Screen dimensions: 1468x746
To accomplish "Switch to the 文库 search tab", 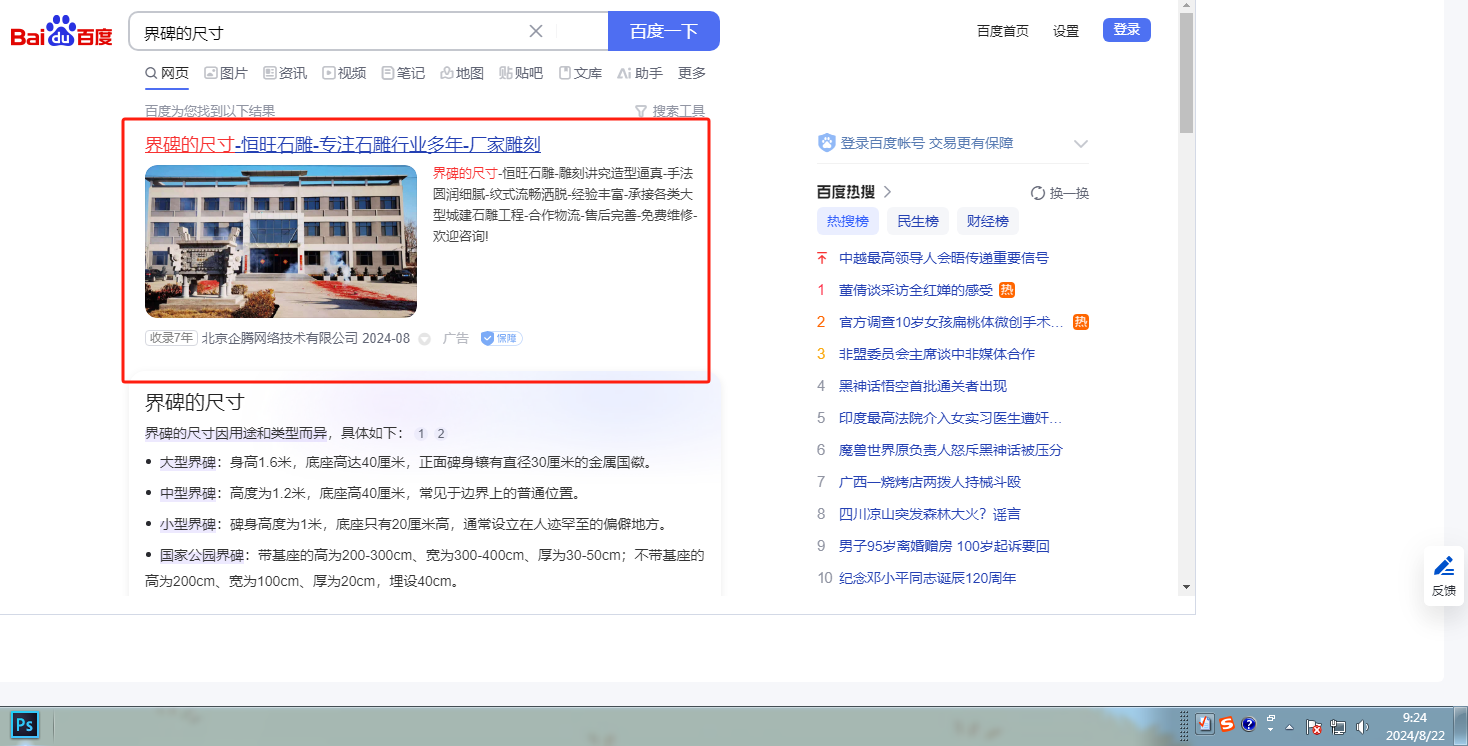I will point(580,73).
